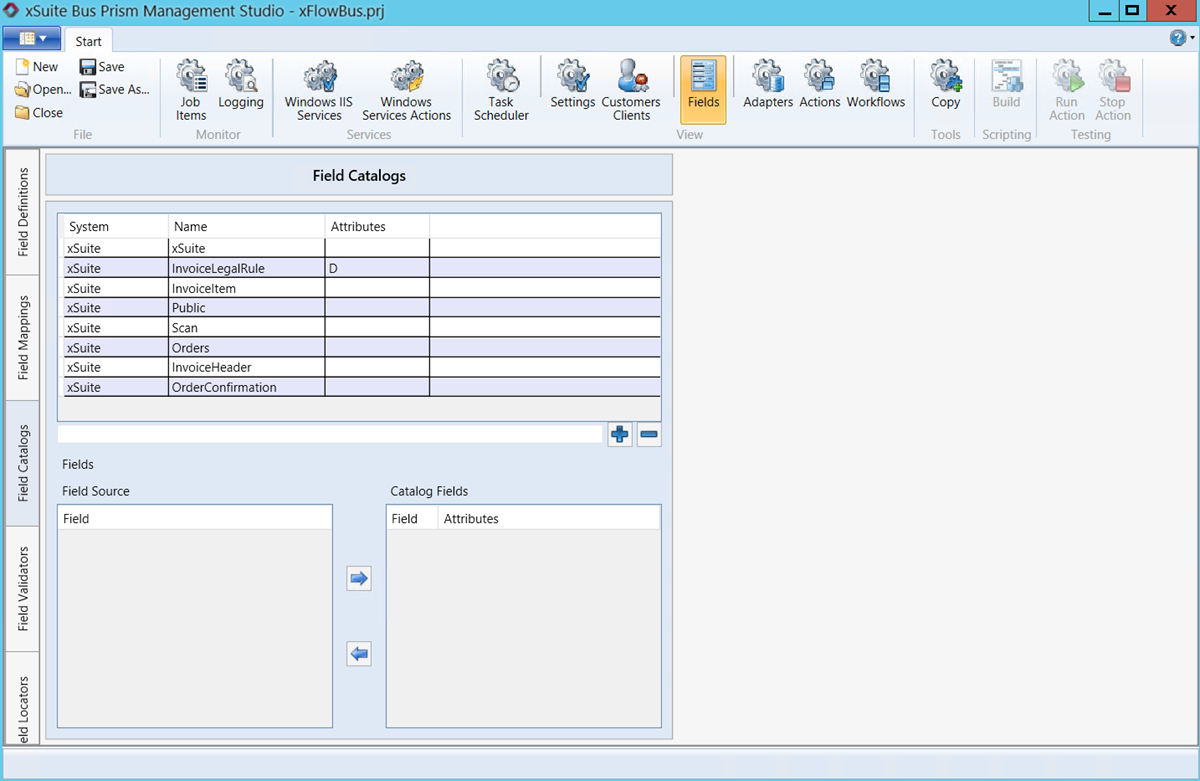Viewport: 1200px width, 781px height.
Task: Remove field from catalog with left arrow
Action: point(359,655)
